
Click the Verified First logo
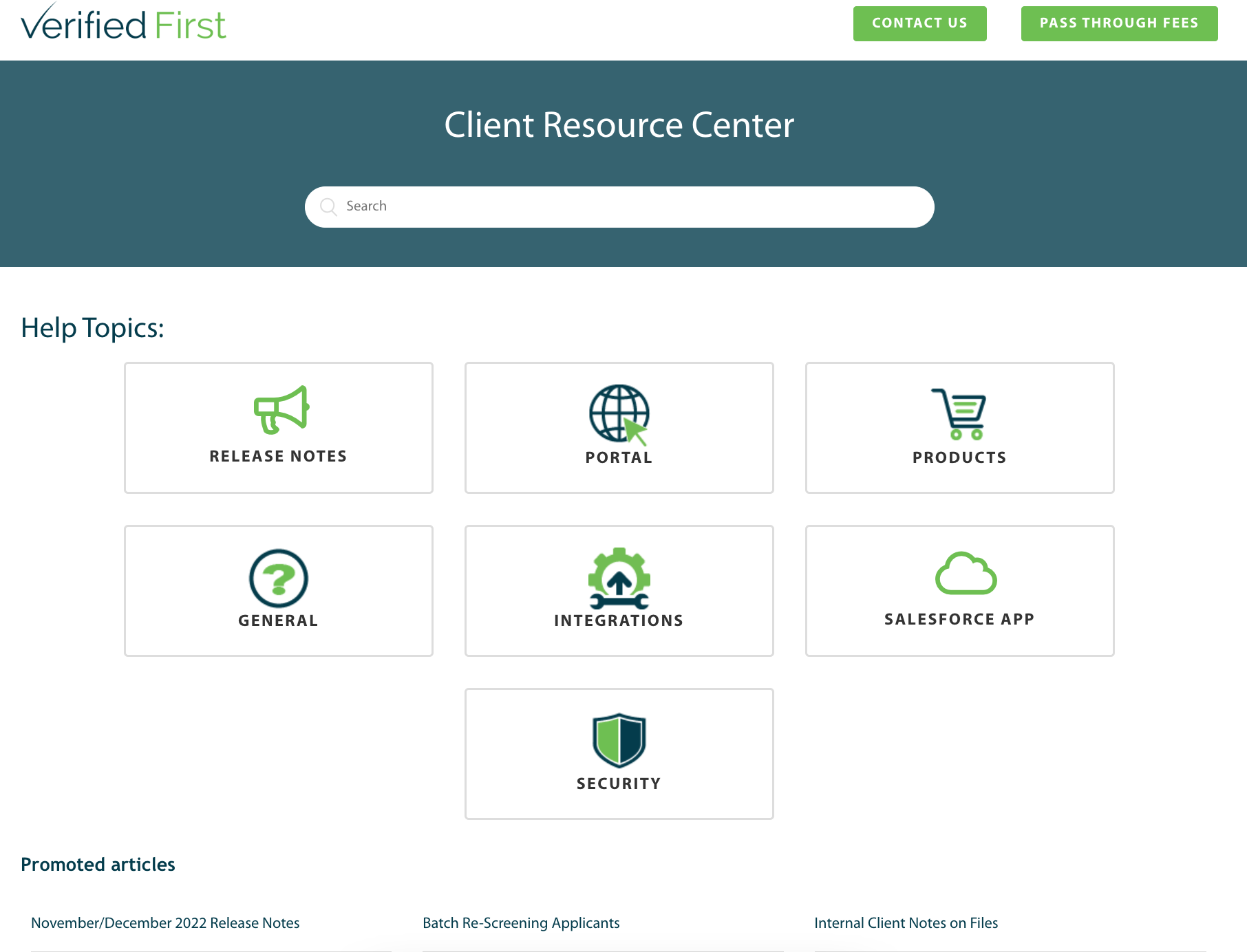[125, 23]
